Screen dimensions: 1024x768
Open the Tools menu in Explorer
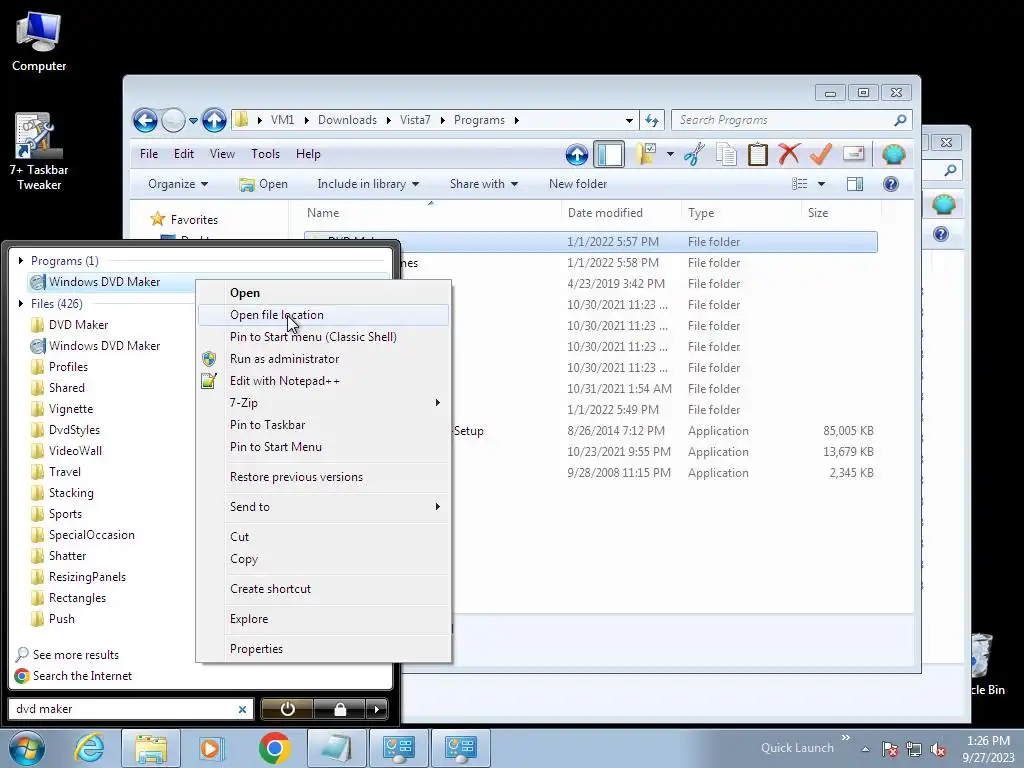[265, 154]
